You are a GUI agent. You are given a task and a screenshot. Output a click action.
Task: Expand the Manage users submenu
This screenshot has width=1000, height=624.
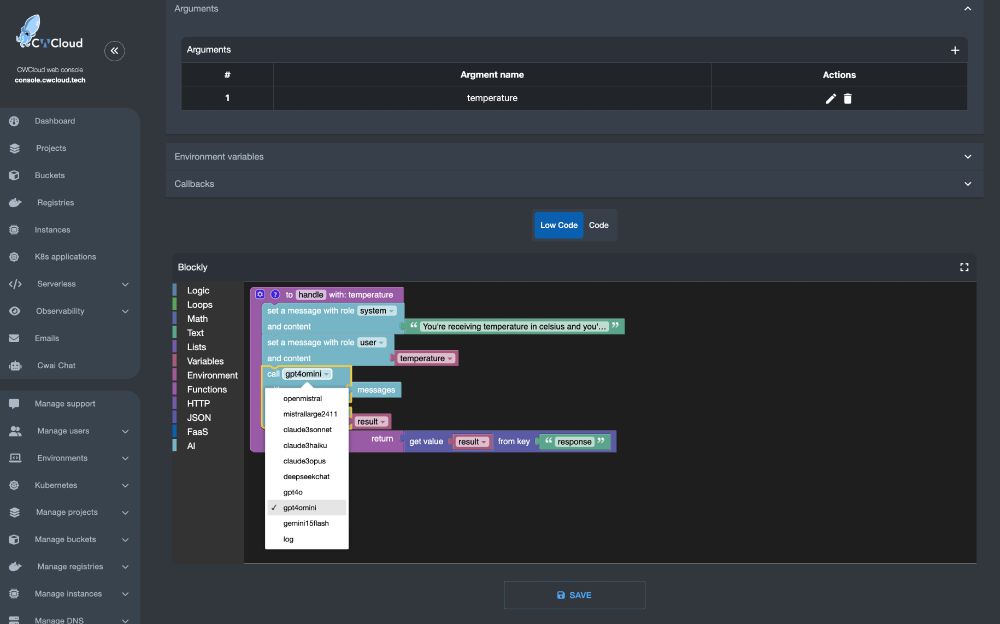click(125, 431)
